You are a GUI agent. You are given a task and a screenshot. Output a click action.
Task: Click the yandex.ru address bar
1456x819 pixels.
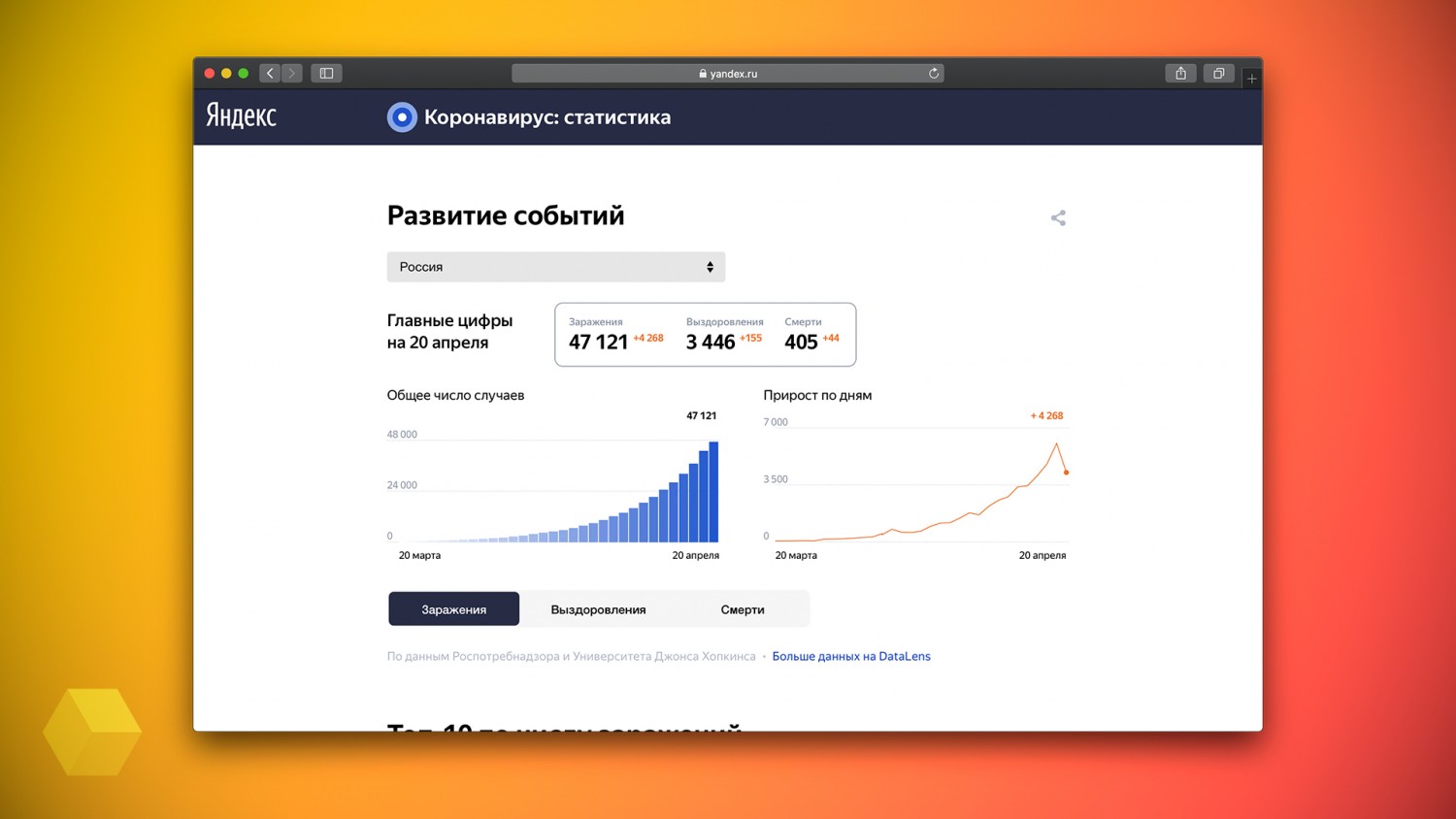(x=728, y=73)
